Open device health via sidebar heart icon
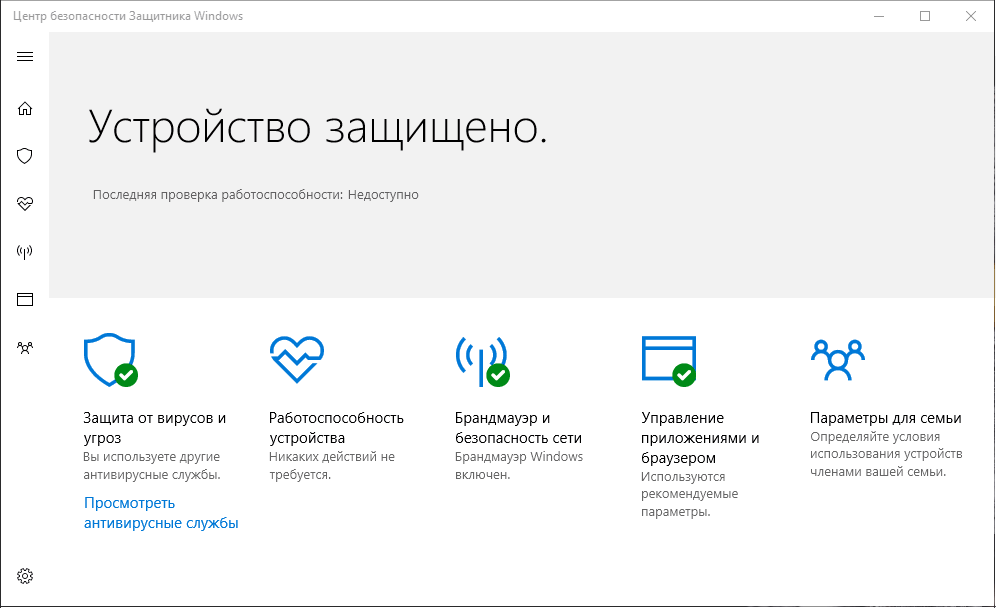 pyautogui.click(x=25, y=204)
